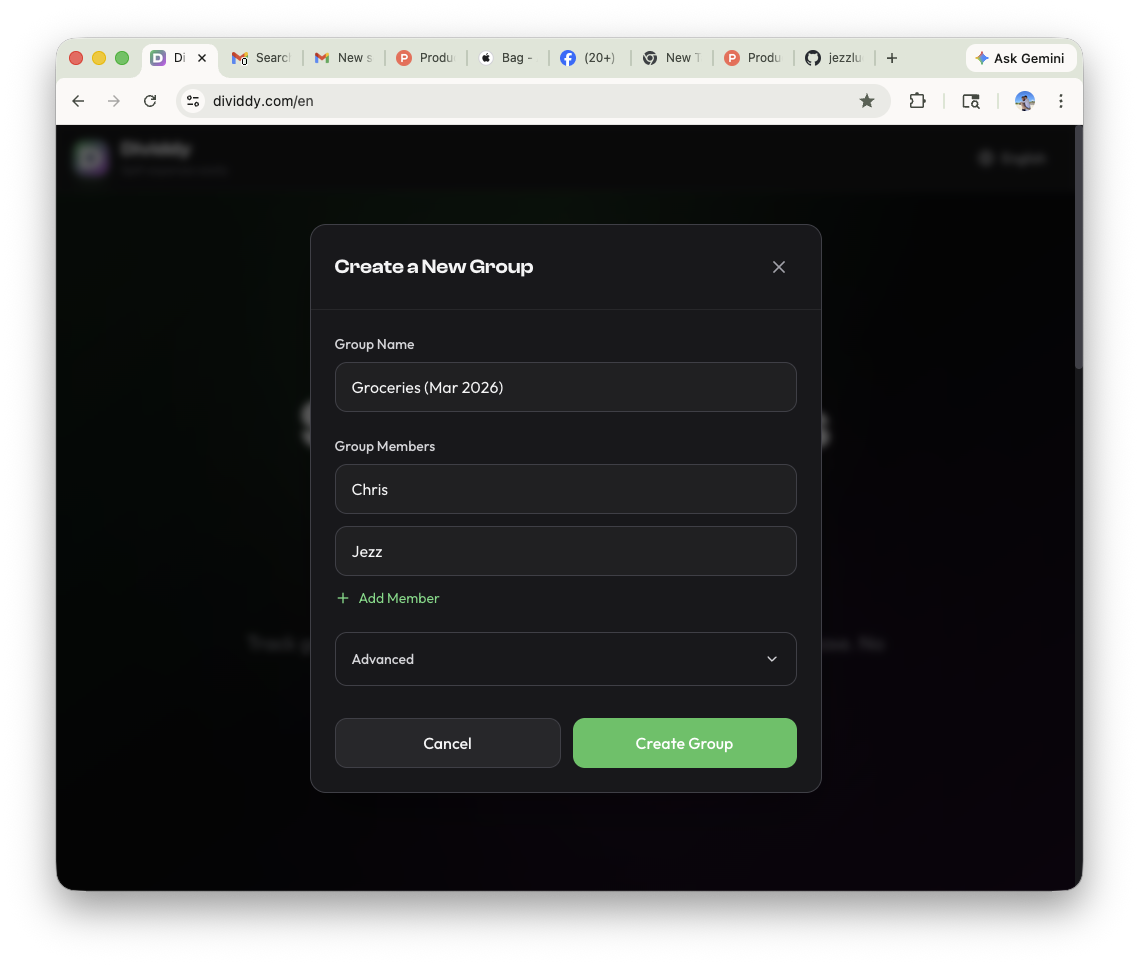Open the GitHub jezzlu tab
The height and width of the screenshot is (965, 1139).
835,58
